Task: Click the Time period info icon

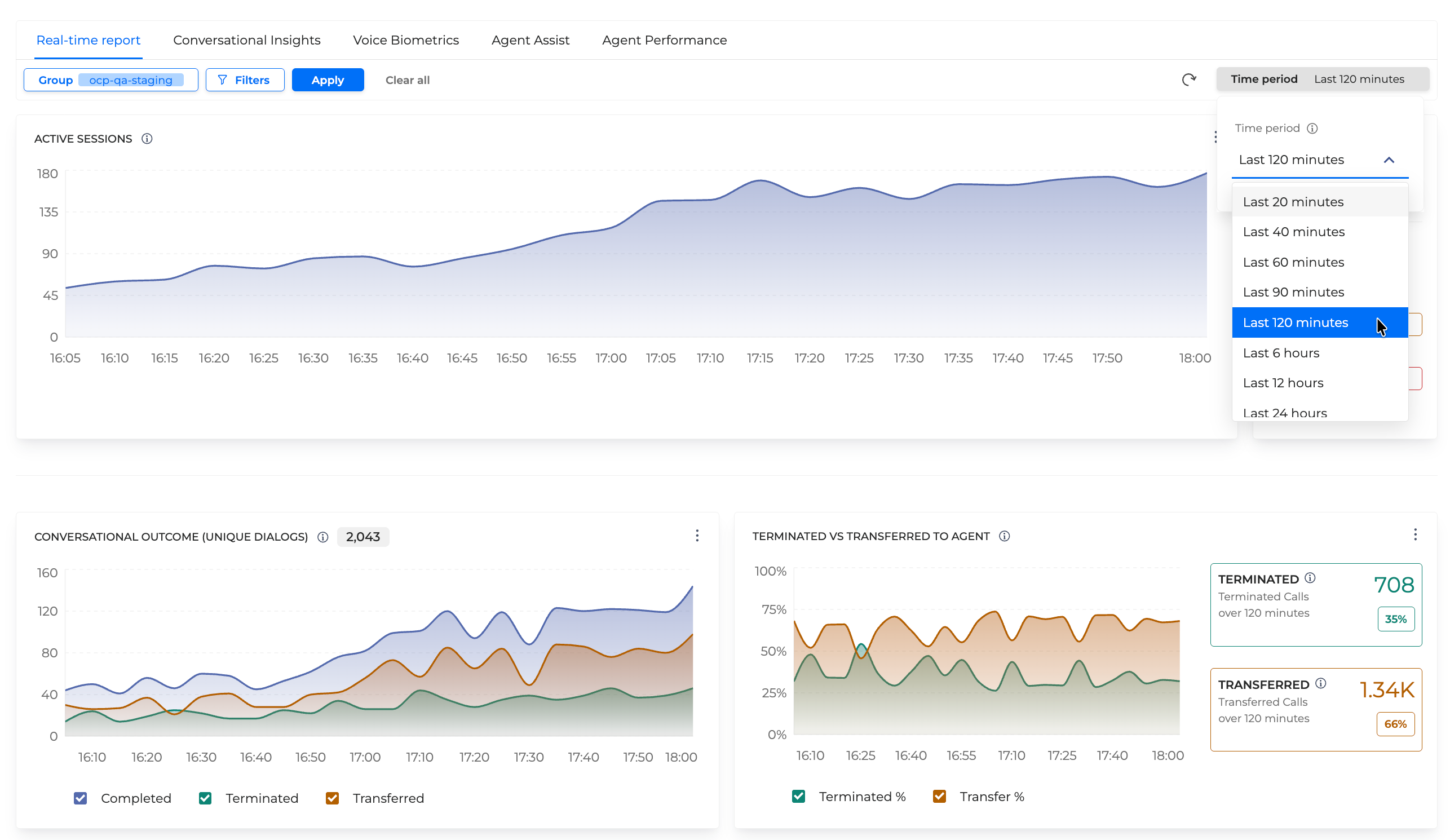Action: (1312, 129)
